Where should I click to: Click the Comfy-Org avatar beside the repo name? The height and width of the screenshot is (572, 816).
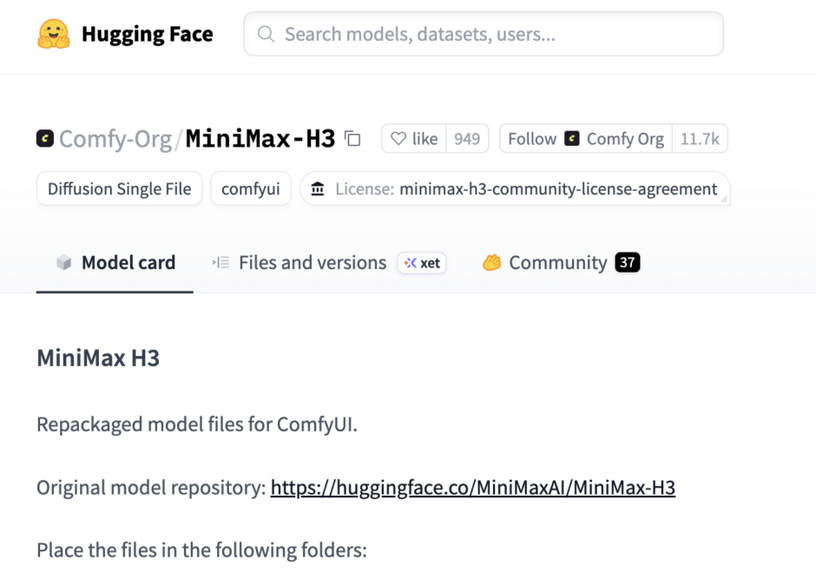(x=45, y=138)
